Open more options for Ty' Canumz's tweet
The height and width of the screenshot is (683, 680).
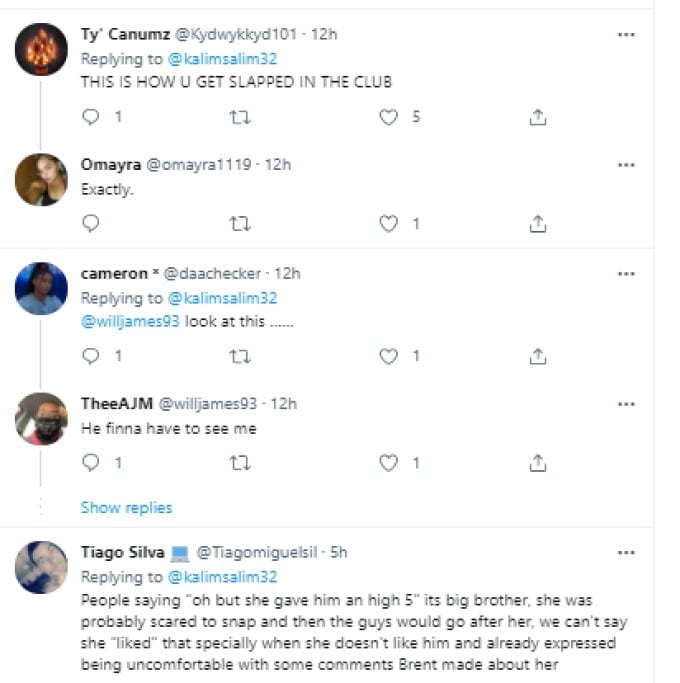click(x=626, y=34)
